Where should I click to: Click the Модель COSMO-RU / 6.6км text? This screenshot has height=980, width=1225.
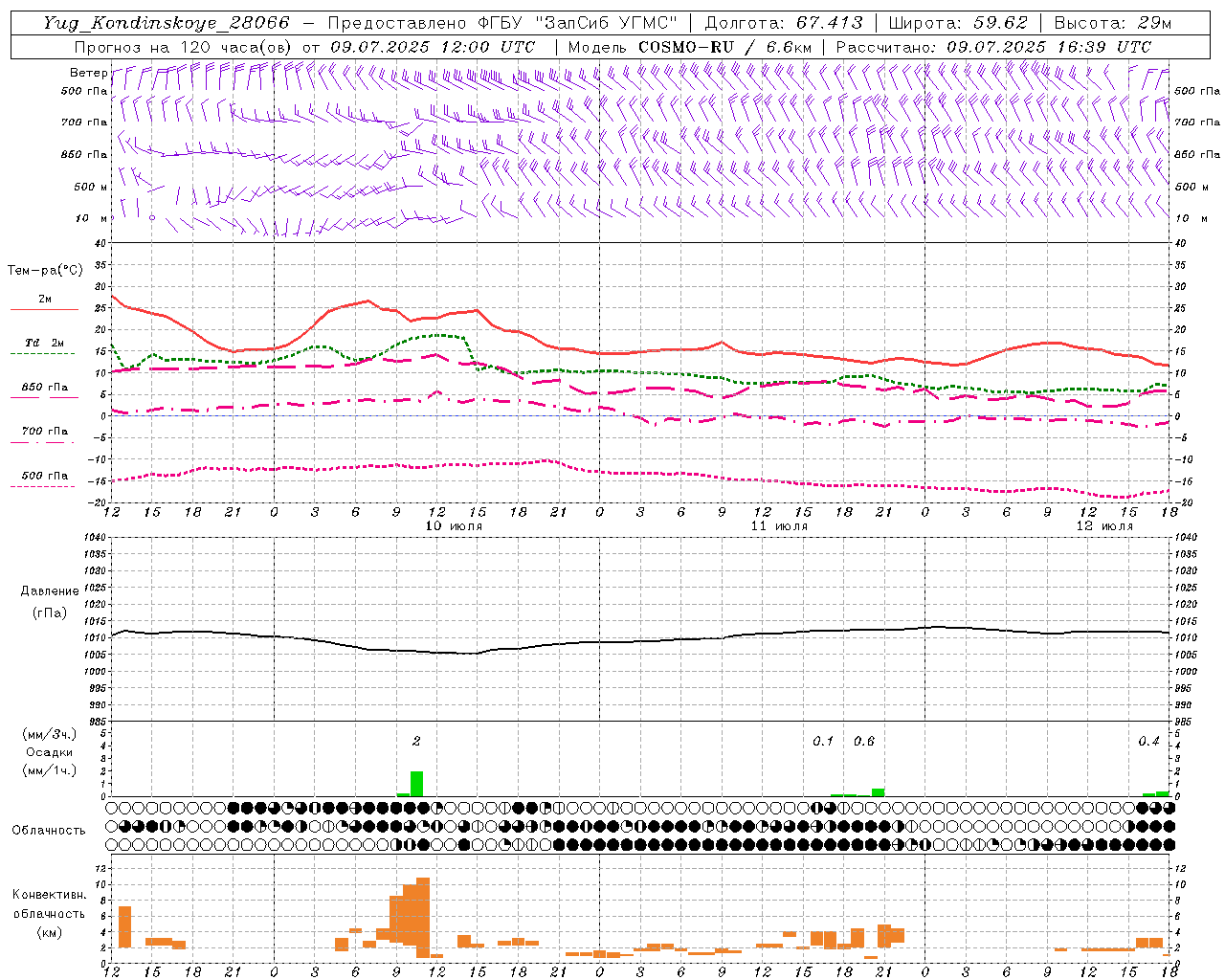click(x=689, y=47)
